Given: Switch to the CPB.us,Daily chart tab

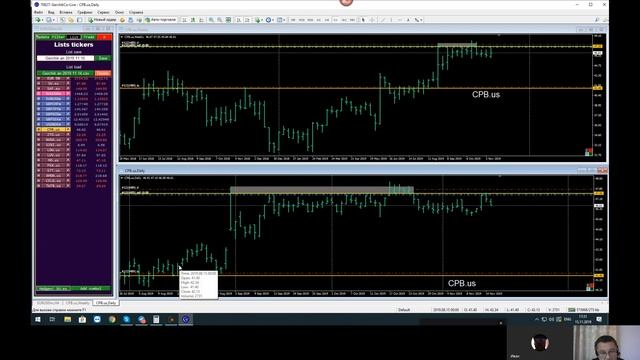Looking at the screenshot, I should (x=105, y=303).
